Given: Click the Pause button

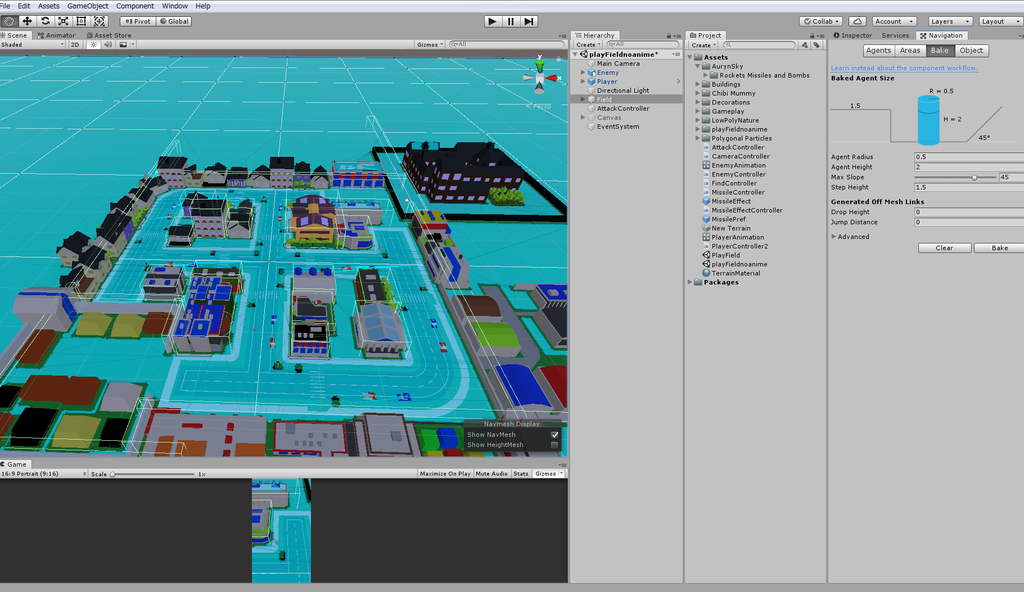Looking at the screenshot, I should [x=511, y=22].
